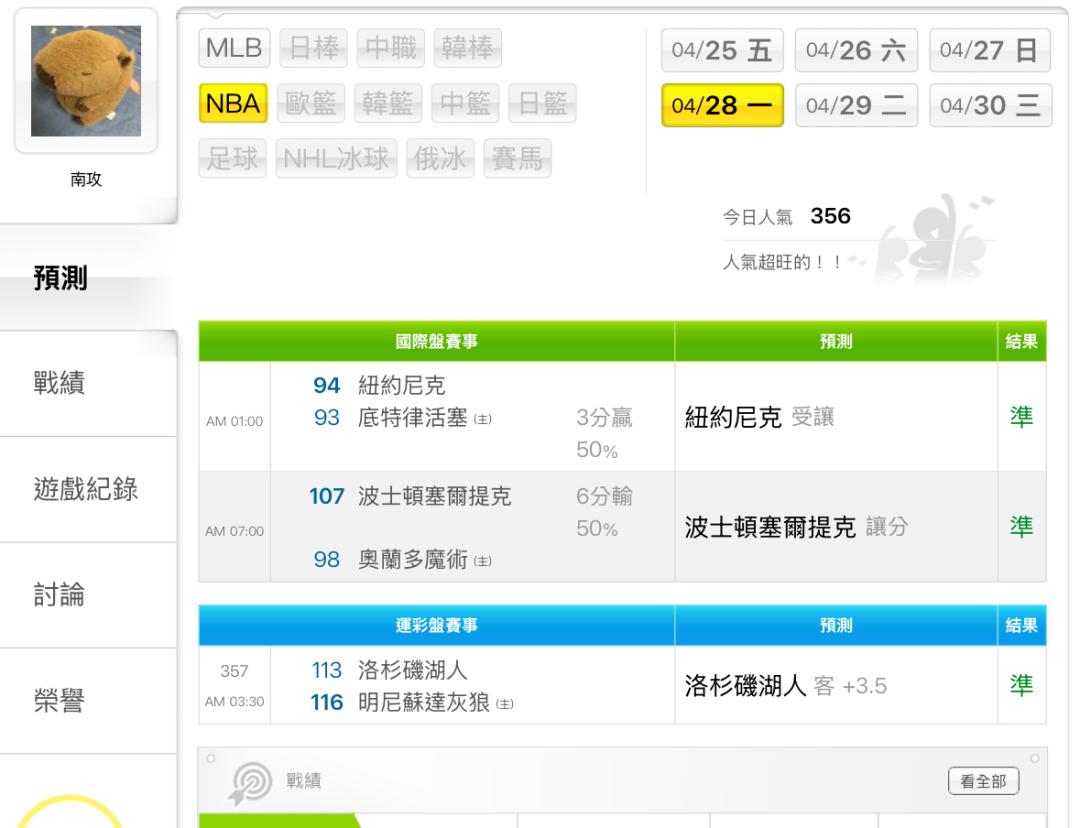Switch to date 04/25 五
Image resolution: width=1080 pixels, height=828 pixels.
tap(722, 50)
